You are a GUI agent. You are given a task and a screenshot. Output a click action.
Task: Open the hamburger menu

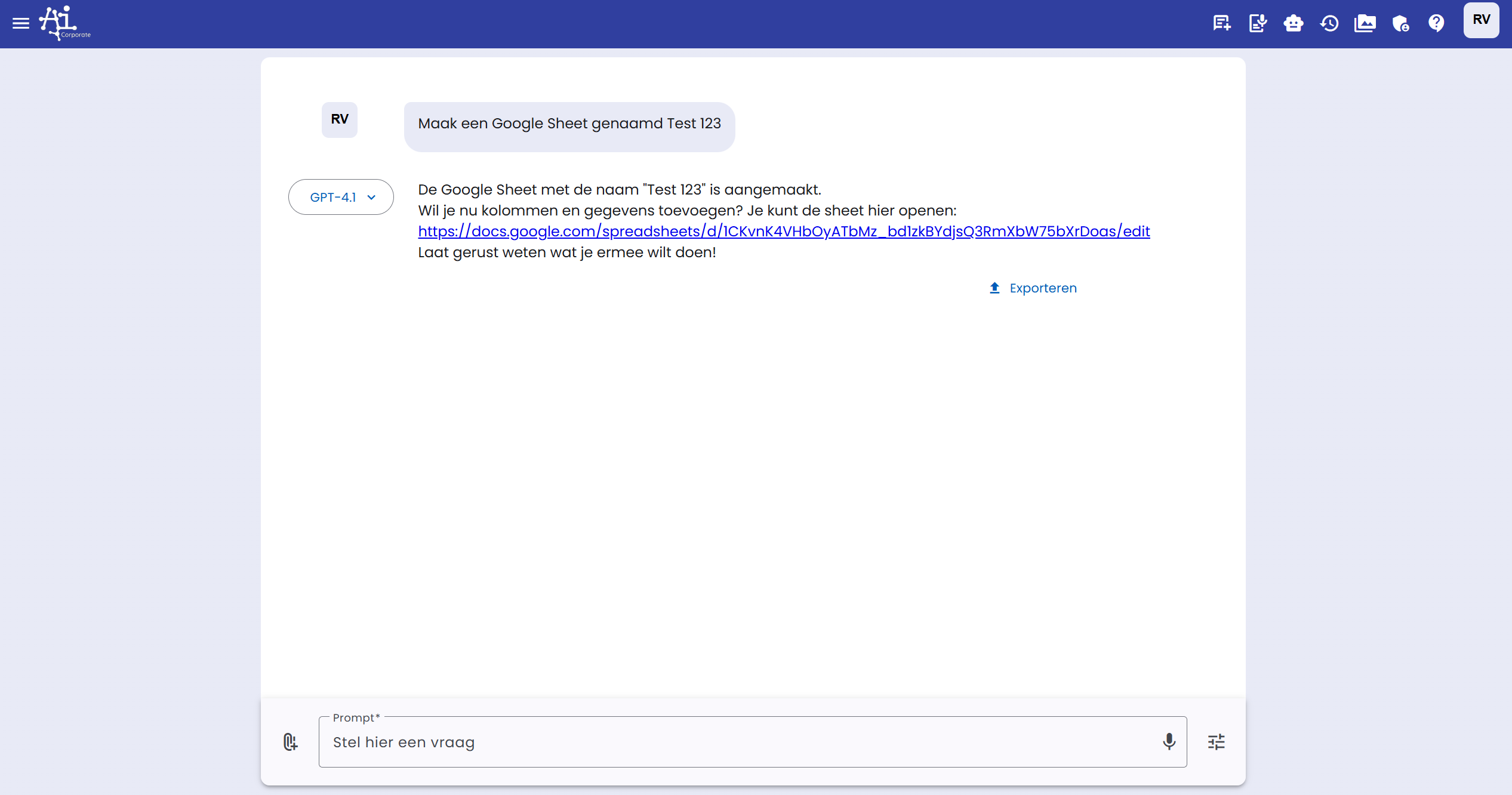[x=21, y=23]
